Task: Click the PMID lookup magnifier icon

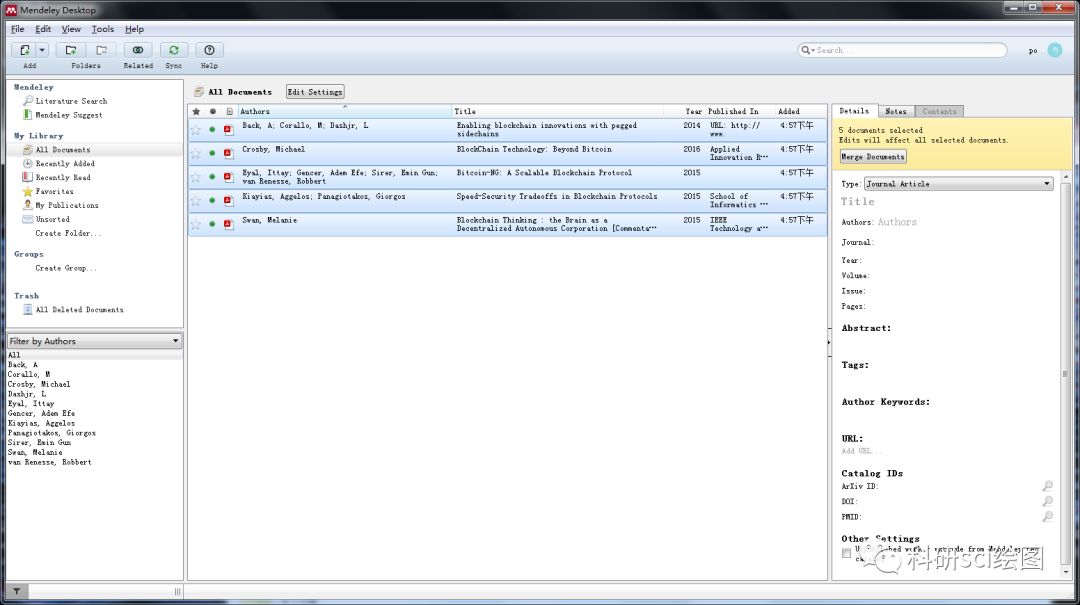Action: tap(1047, 517)
